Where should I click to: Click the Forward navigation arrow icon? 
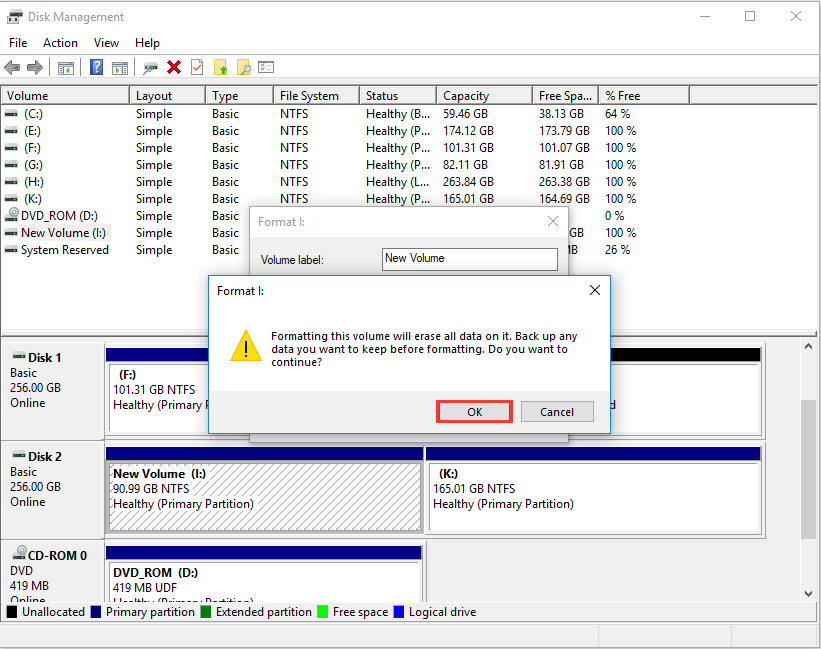pos(34,67)
